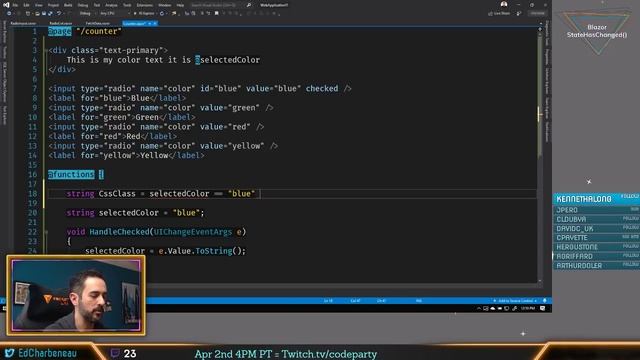Open the Tools menu
The width and height of the screenshot is (640, 360).
127,5
